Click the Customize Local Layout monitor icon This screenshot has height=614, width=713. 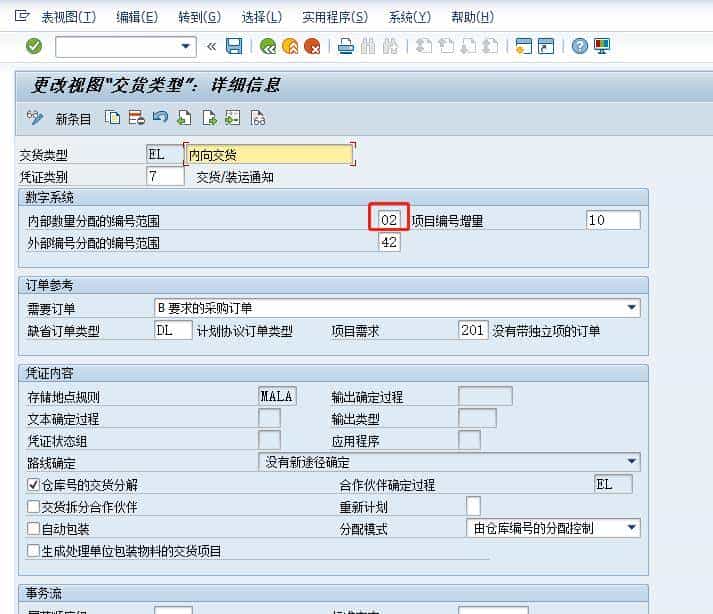602,46
